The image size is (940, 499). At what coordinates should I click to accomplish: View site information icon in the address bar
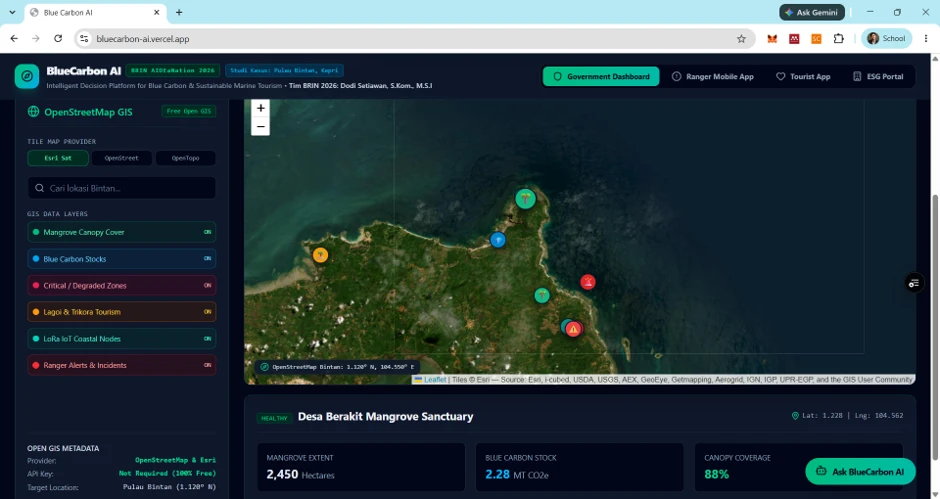coord(84,38)
